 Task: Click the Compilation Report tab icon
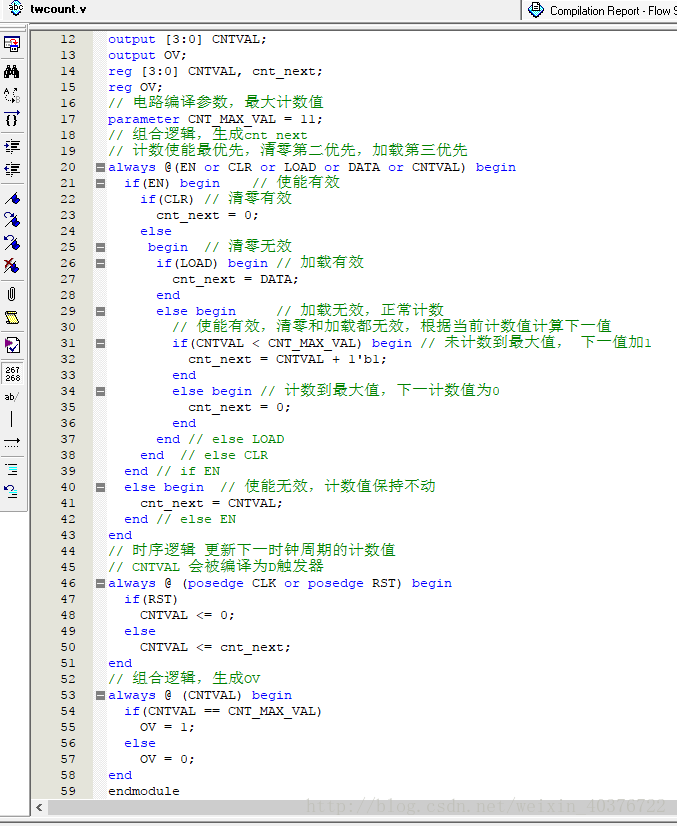[536, 9]
